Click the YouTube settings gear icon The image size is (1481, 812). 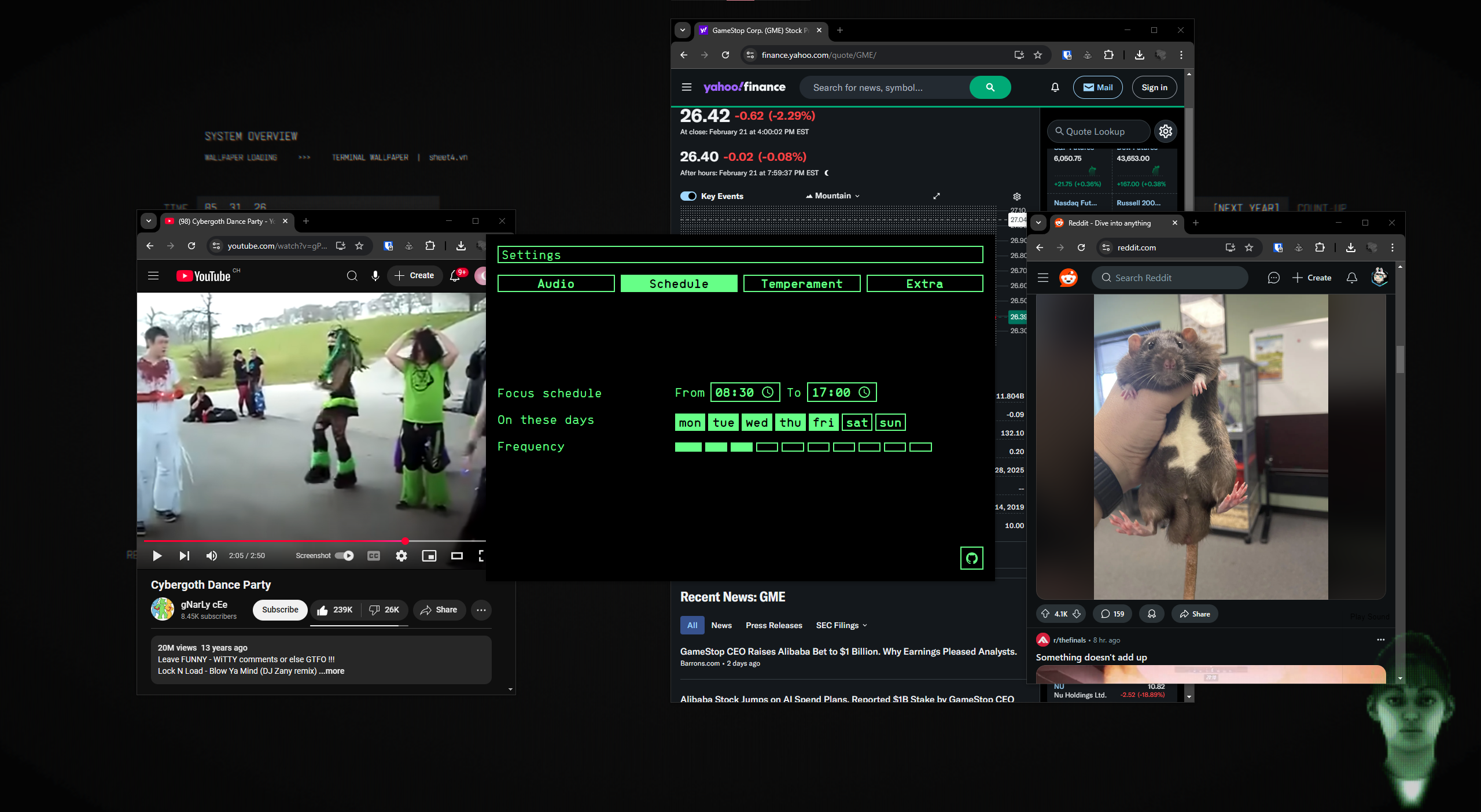click(401, 556)
